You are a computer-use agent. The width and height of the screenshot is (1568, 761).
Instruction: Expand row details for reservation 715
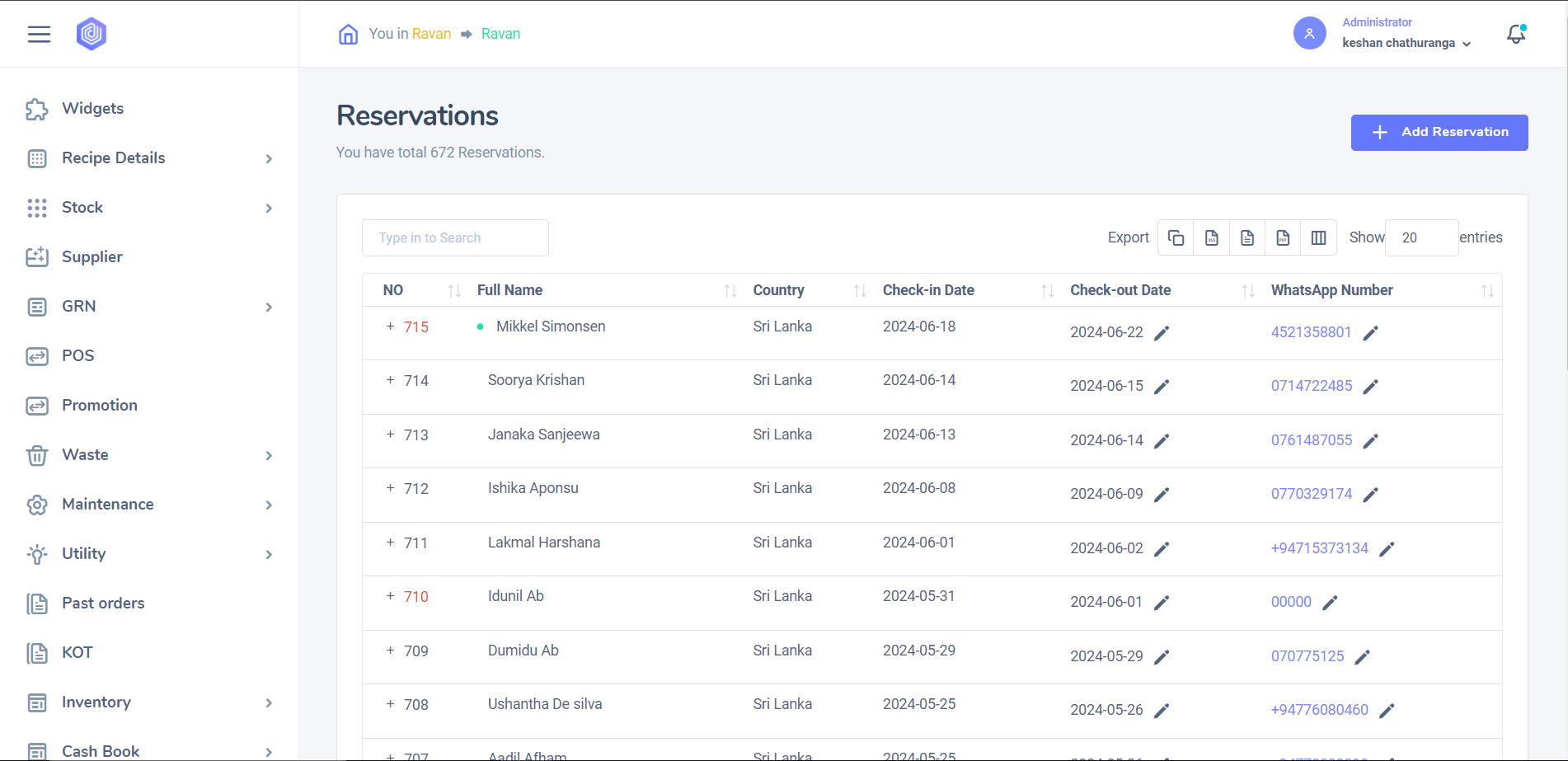(x=390, y=326)
